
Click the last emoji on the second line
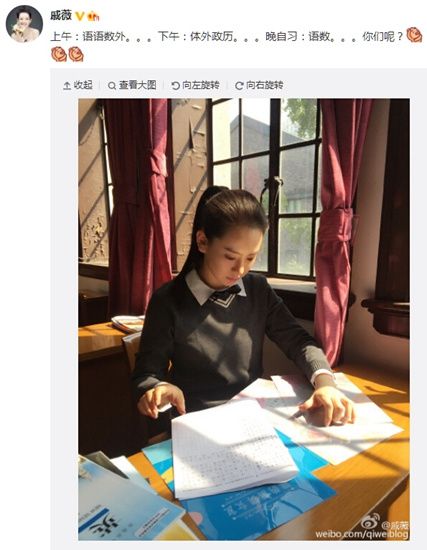[76, 54]
